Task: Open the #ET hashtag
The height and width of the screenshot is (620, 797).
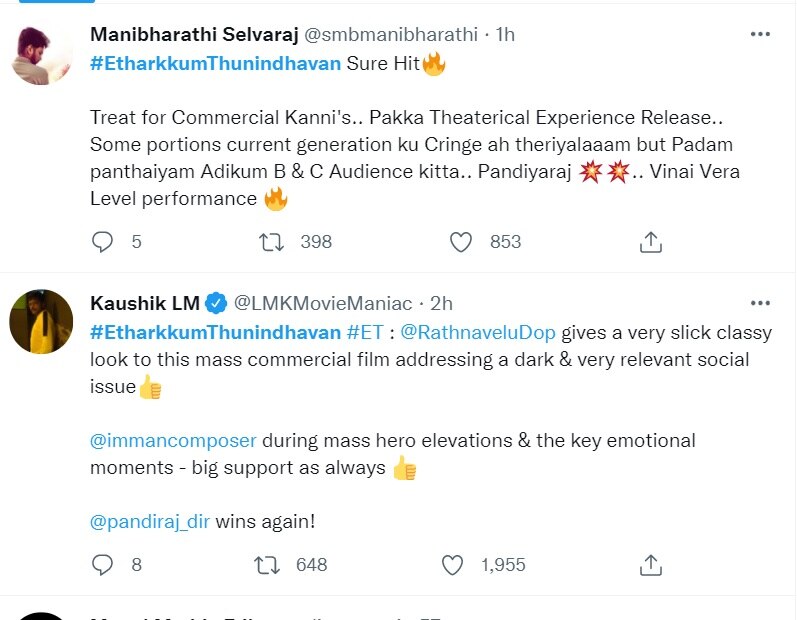Action: 364,330
